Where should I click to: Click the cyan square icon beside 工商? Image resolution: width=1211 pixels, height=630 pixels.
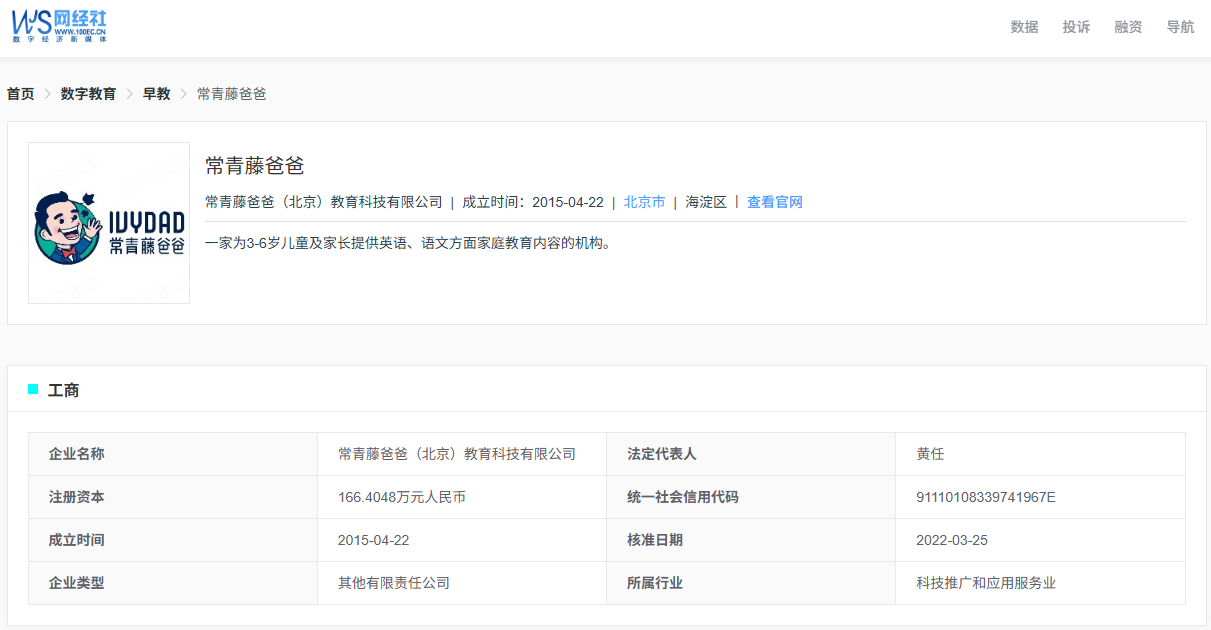pos(33,389)
